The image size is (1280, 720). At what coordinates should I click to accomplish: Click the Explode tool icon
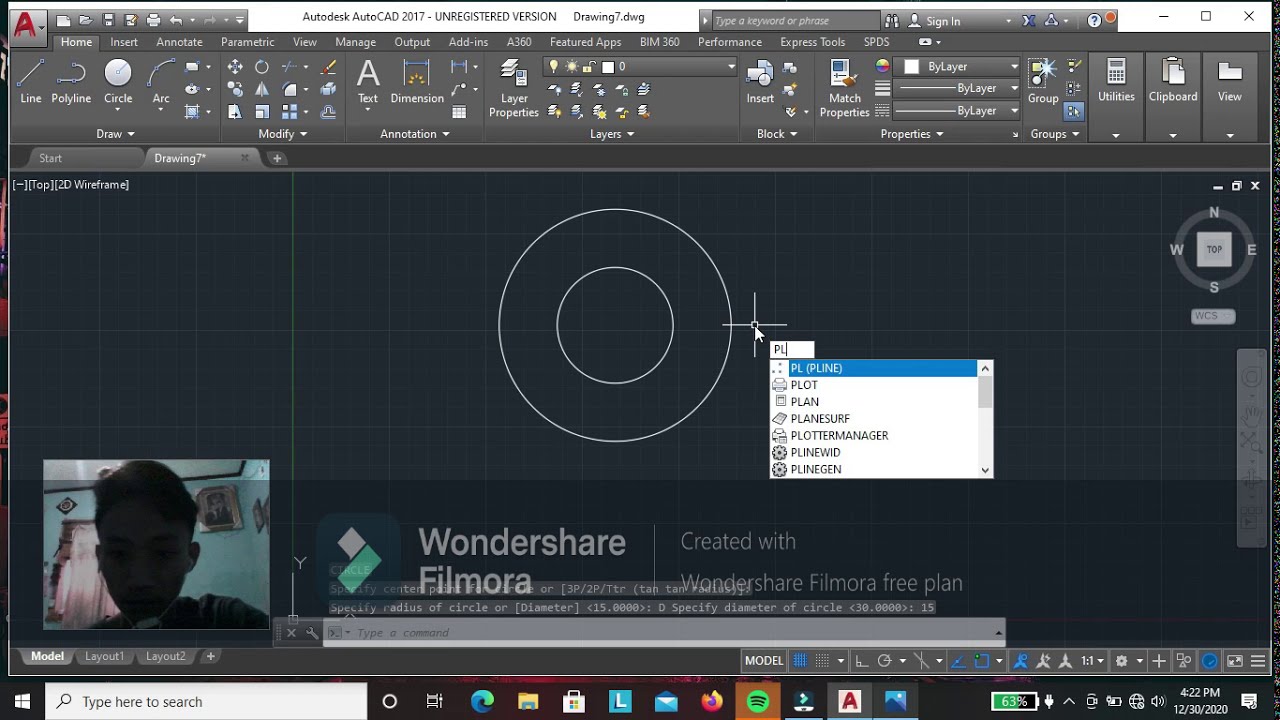(x=328, y=89)
